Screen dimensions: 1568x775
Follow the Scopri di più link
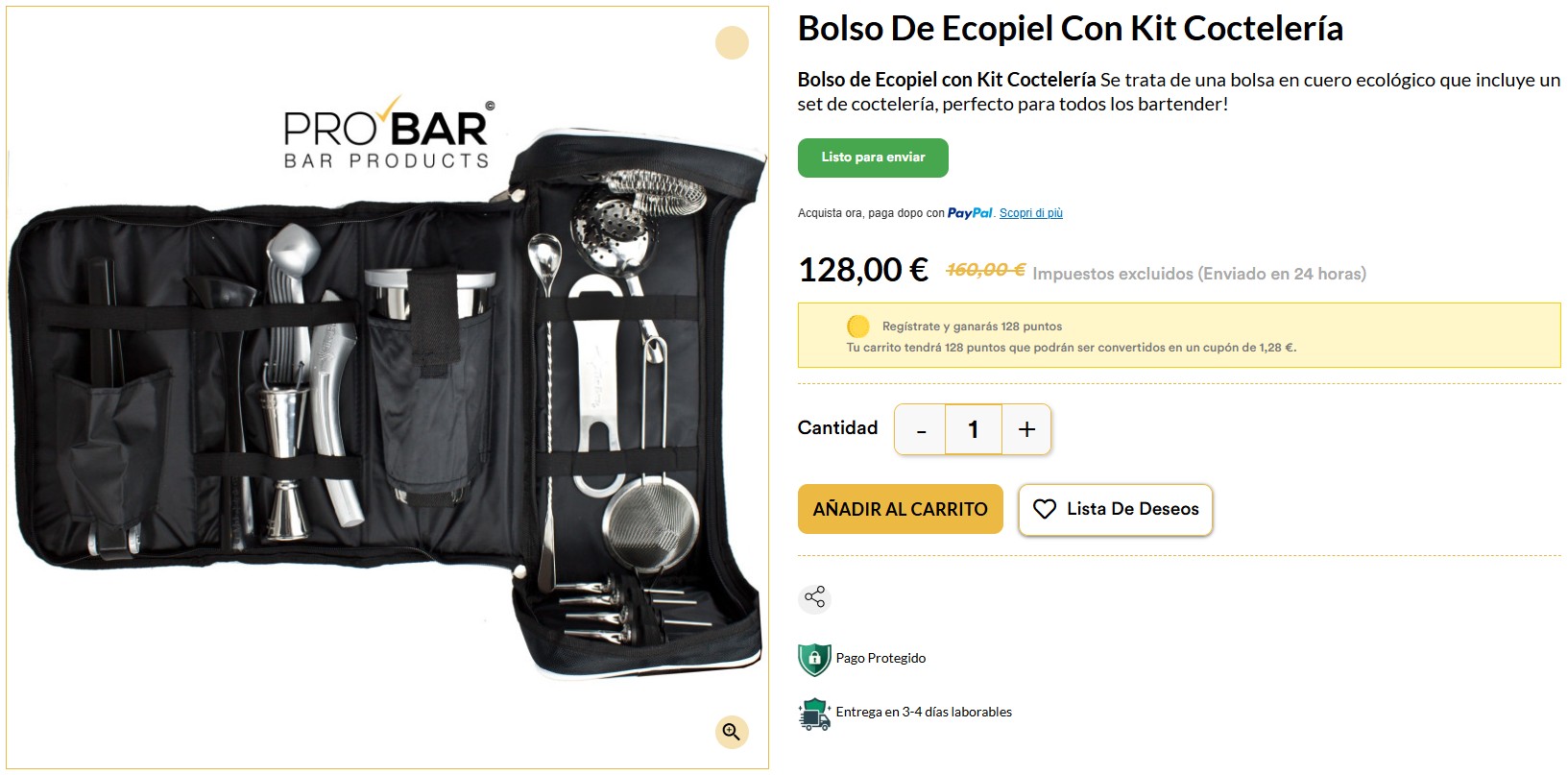tap(1031, 213)
